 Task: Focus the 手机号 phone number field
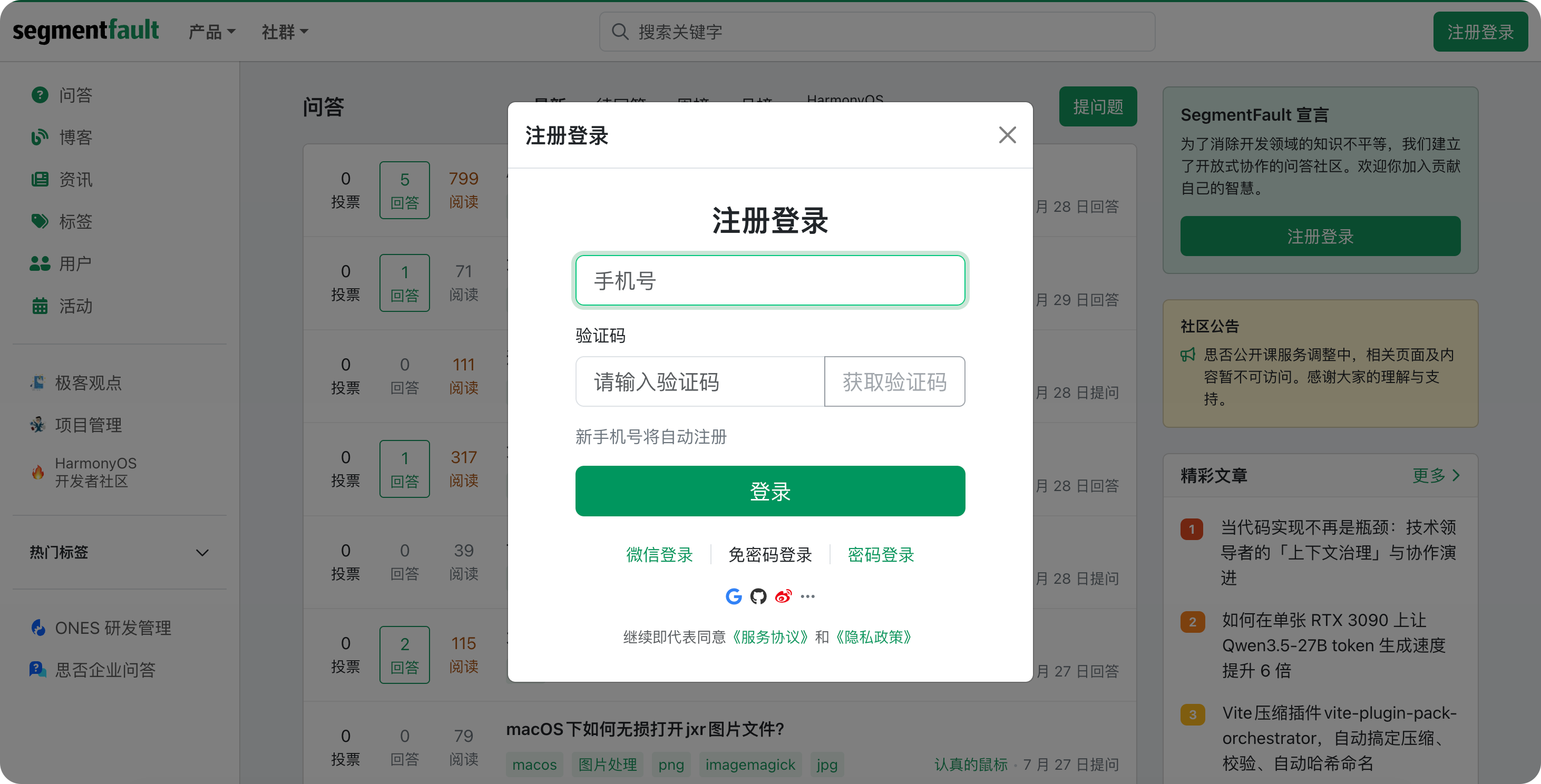coord(770,280)
